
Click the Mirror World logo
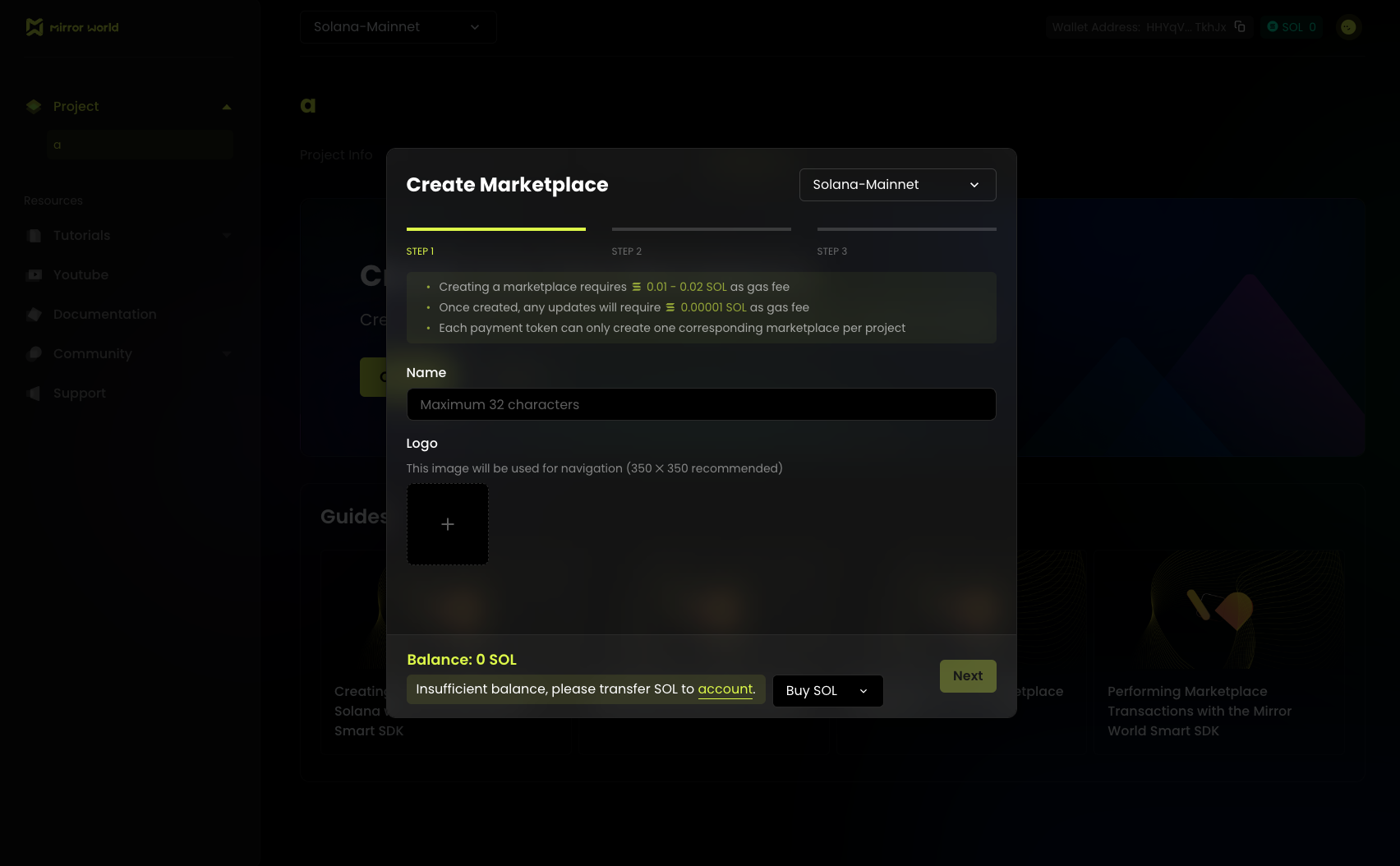72,27
